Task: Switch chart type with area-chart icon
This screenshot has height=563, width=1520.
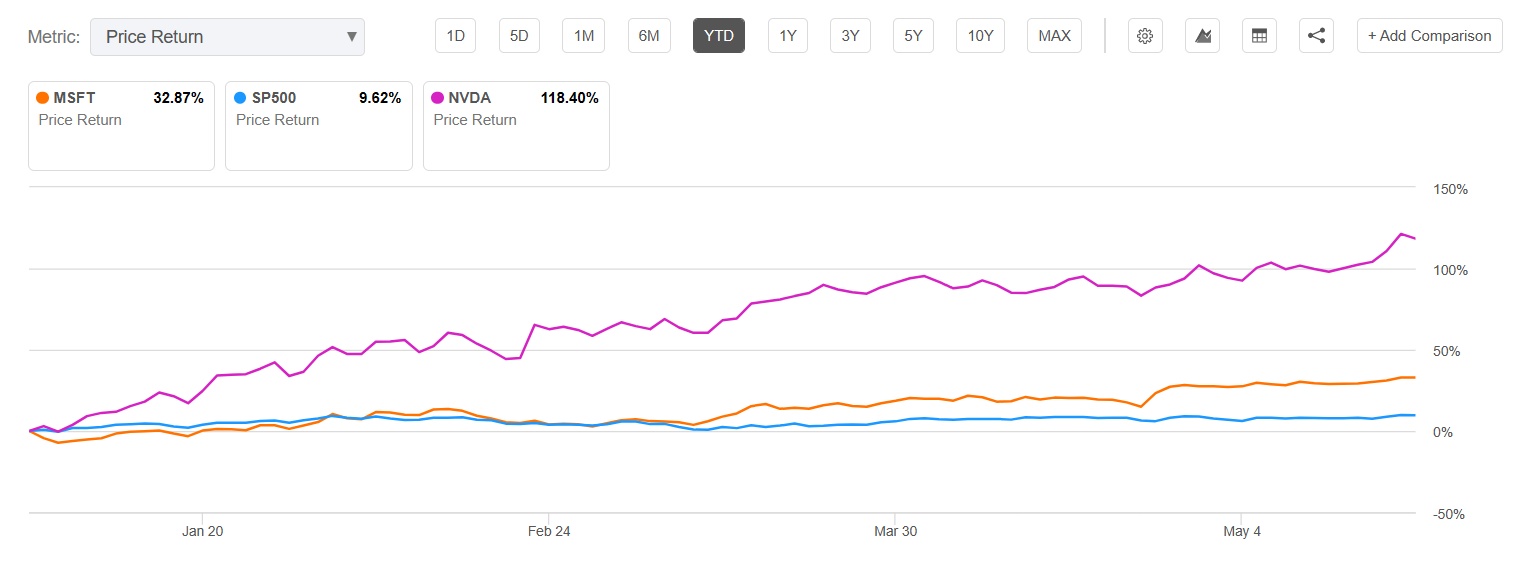Action: (x=1203, y=36)
